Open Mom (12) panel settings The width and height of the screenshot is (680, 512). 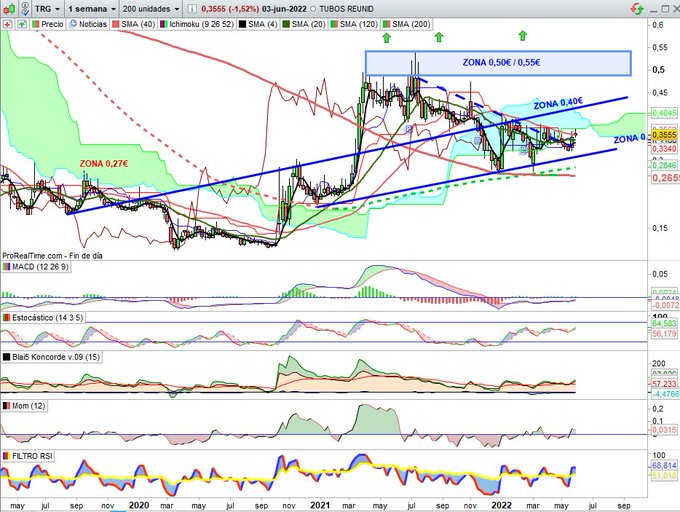[x=25, y=406]
